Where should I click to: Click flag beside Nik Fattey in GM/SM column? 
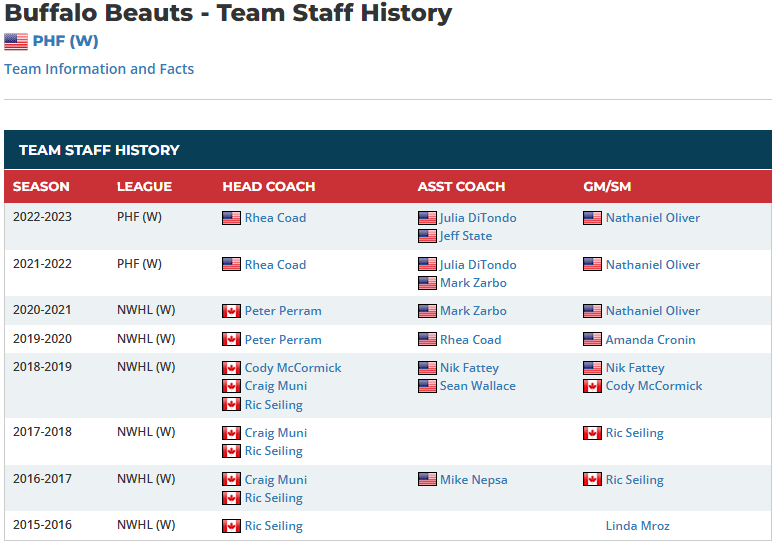pyautogui.click(x=592, y=368)
